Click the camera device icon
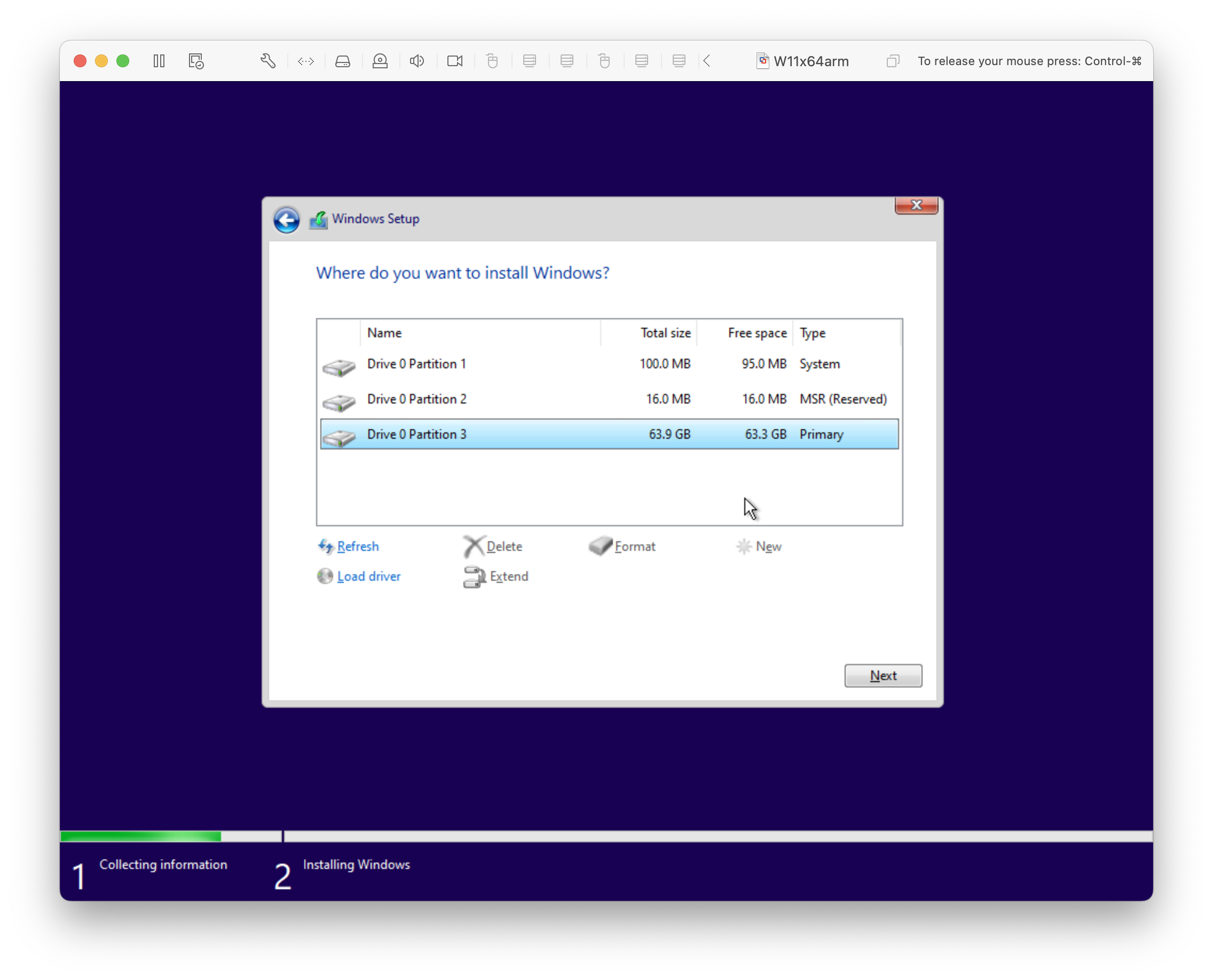Viewport: 1213px width, 980px height. [x=454, y=61]
